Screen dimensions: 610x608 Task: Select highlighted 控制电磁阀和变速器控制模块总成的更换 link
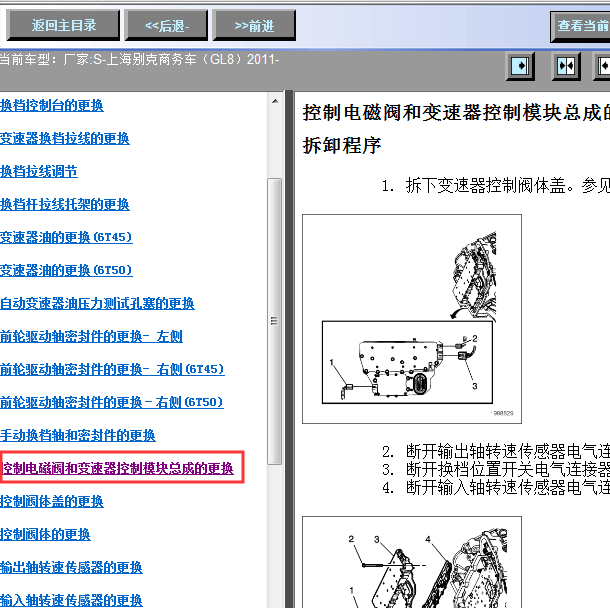point(117,468)
